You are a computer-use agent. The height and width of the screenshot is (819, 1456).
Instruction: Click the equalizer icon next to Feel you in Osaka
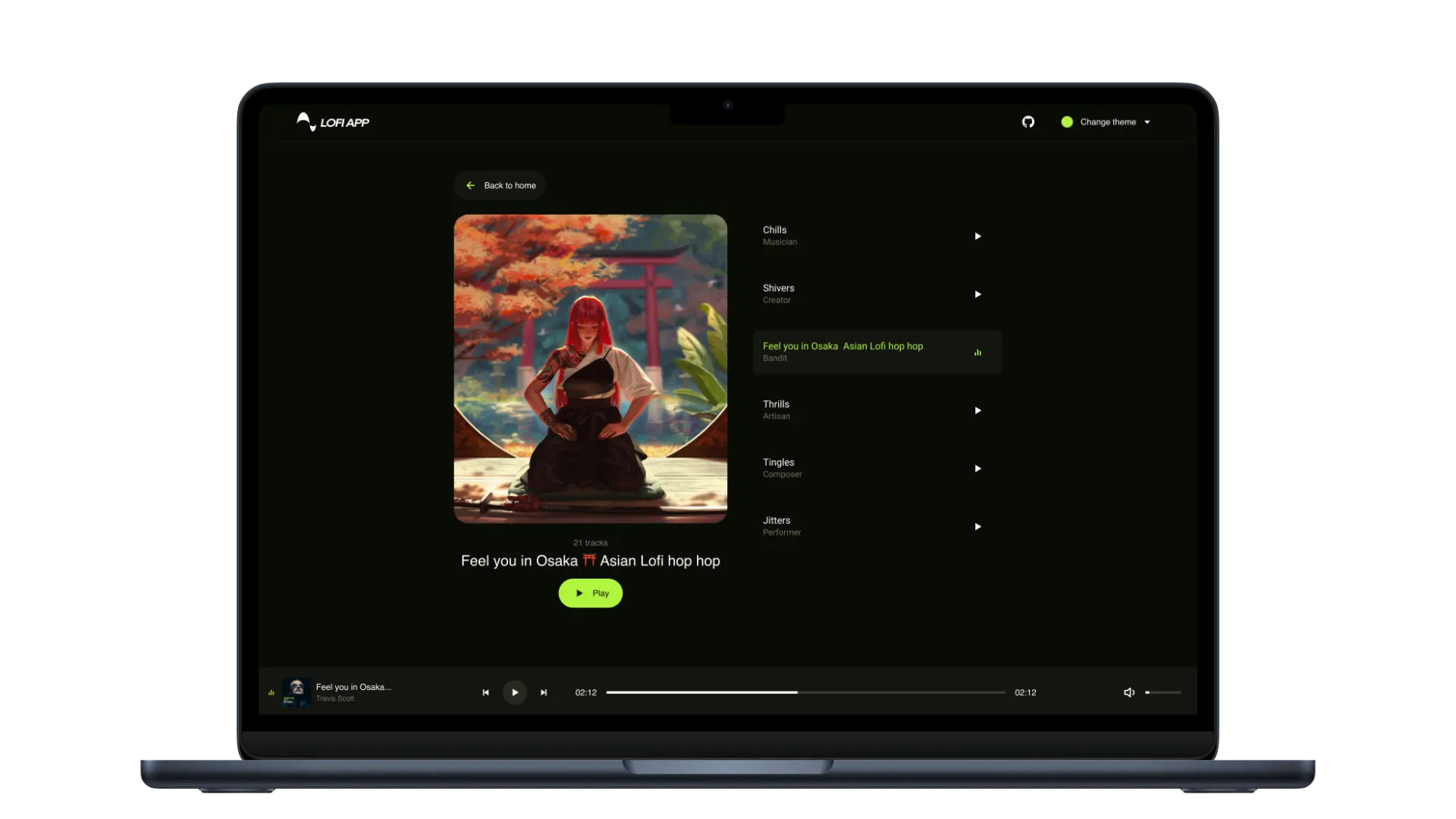point(977,352)
